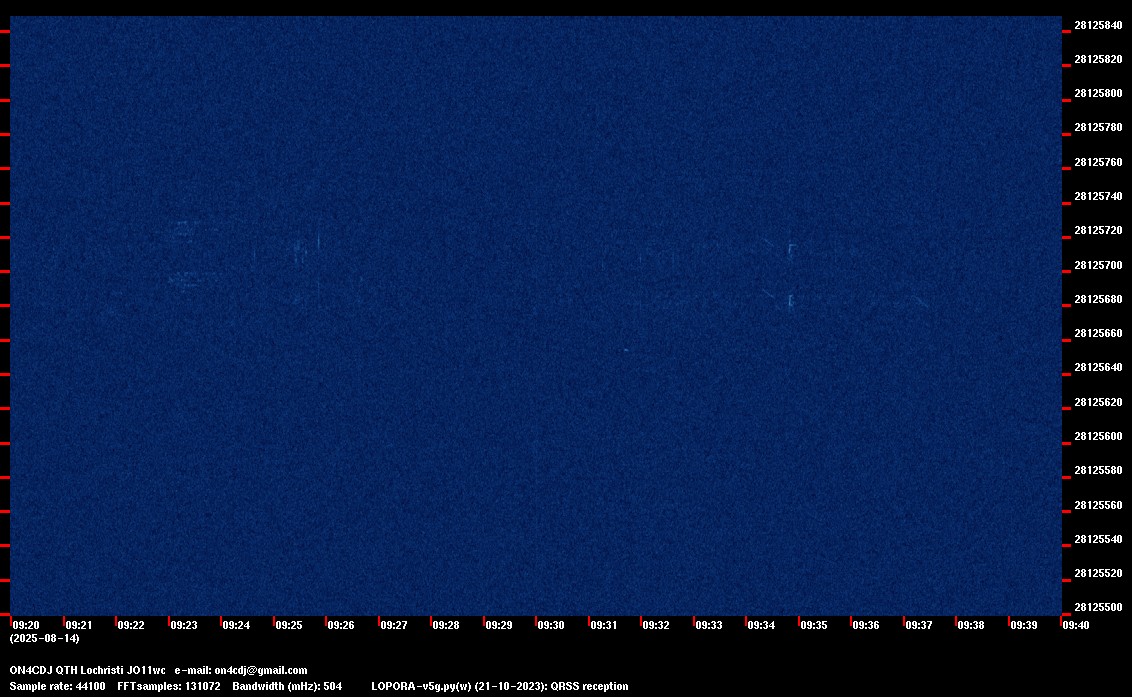Click the 28125500 frequency label

tap(1098, 607)
